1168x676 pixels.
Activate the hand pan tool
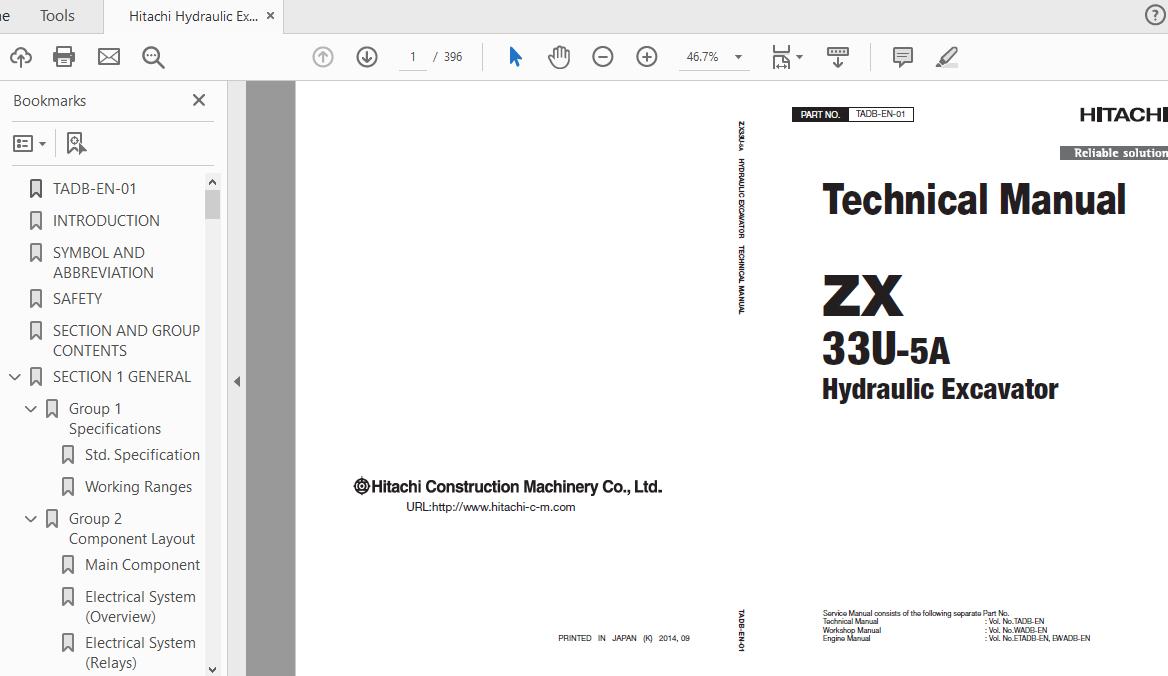click(x=559, y=57)
